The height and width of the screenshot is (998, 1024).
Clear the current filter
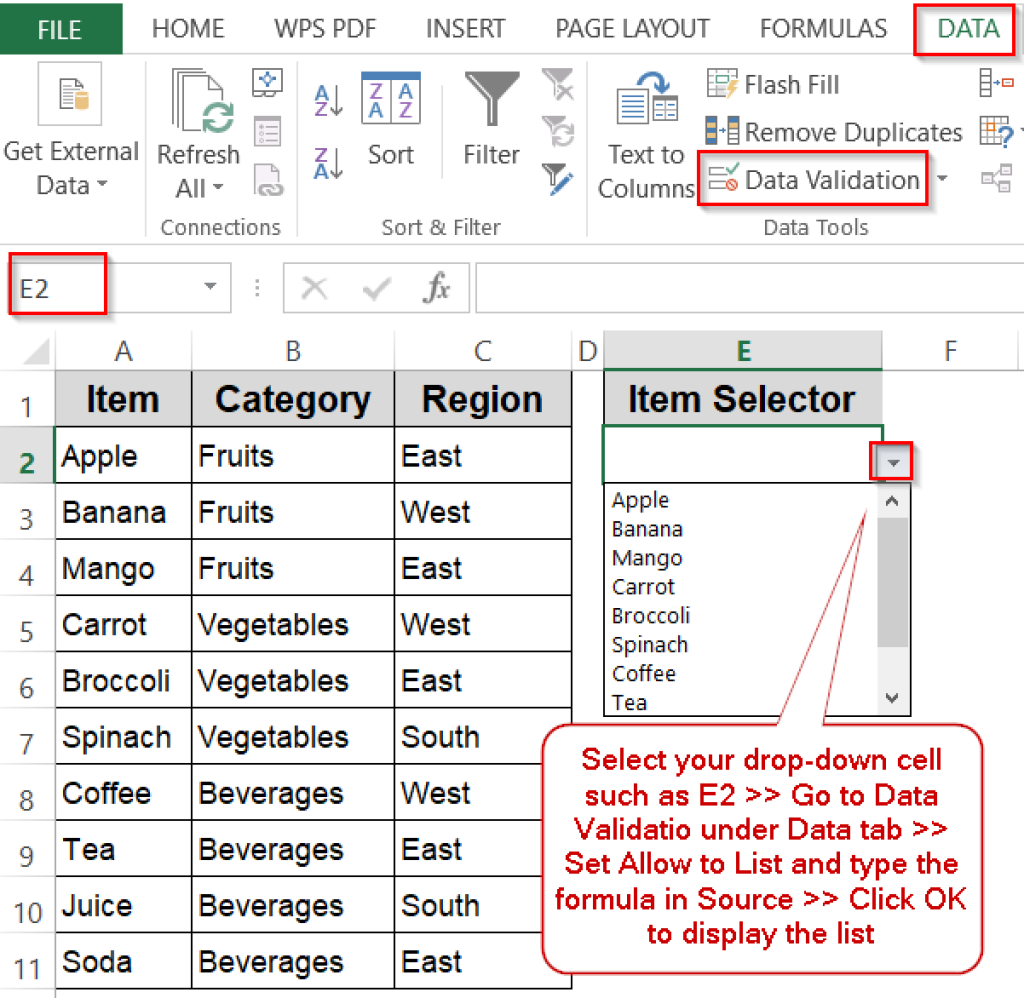[558, 85]
